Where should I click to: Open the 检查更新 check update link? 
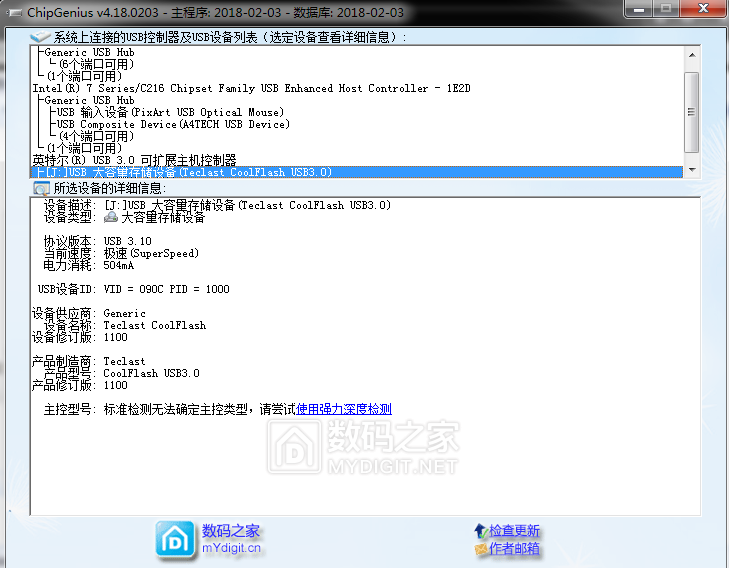tap(514, 530)
